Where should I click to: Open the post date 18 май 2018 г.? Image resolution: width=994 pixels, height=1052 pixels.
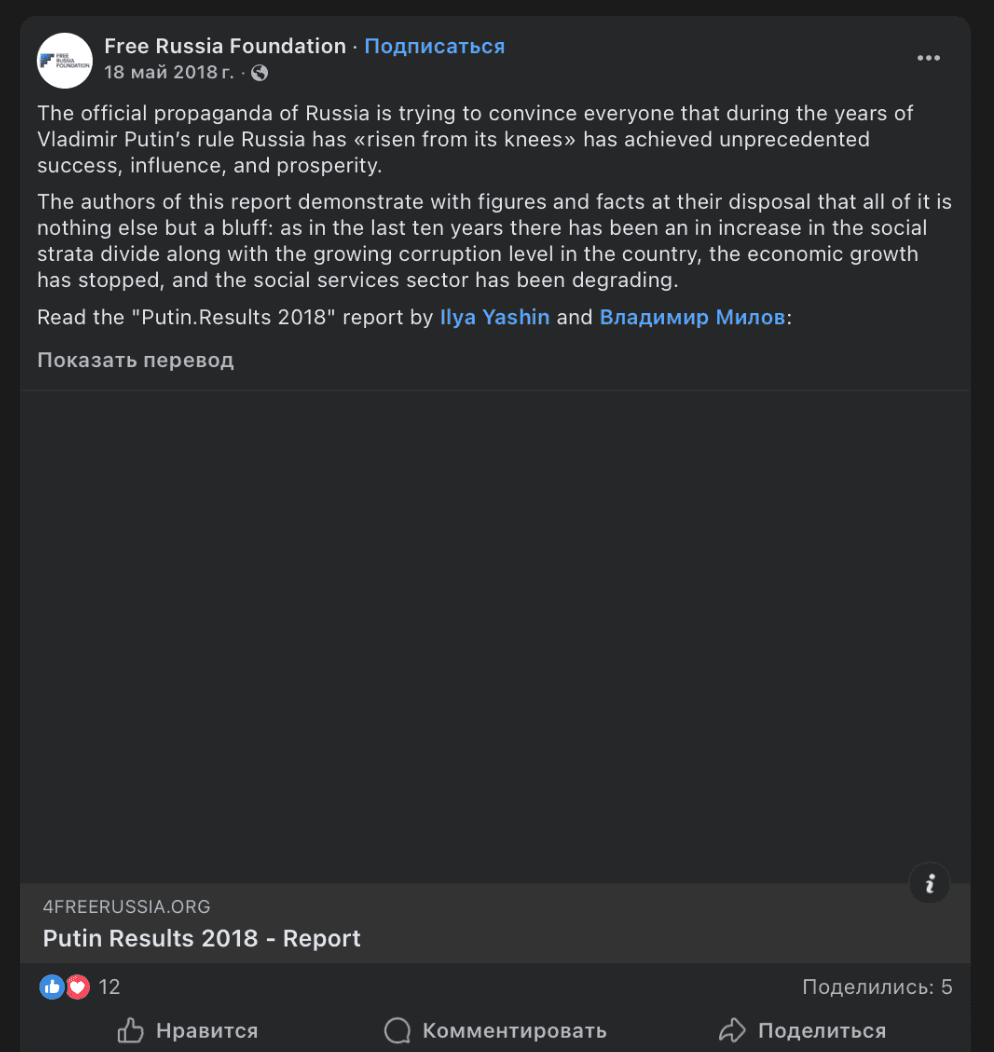coord(170,73)
